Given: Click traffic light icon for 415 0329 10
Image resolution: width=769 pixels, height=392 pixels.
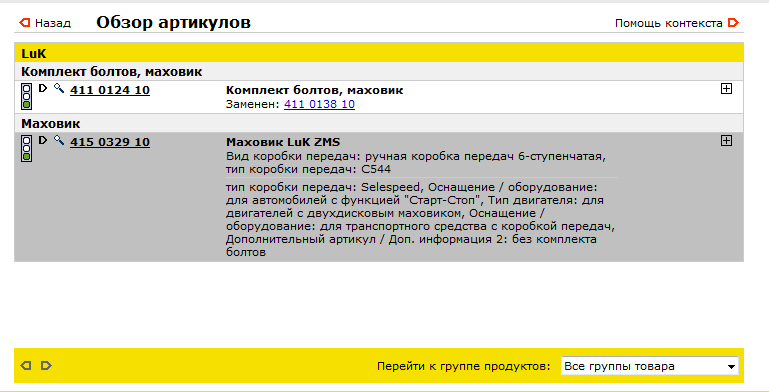Looking at the screenshot, I should click(x=26, y=149).
